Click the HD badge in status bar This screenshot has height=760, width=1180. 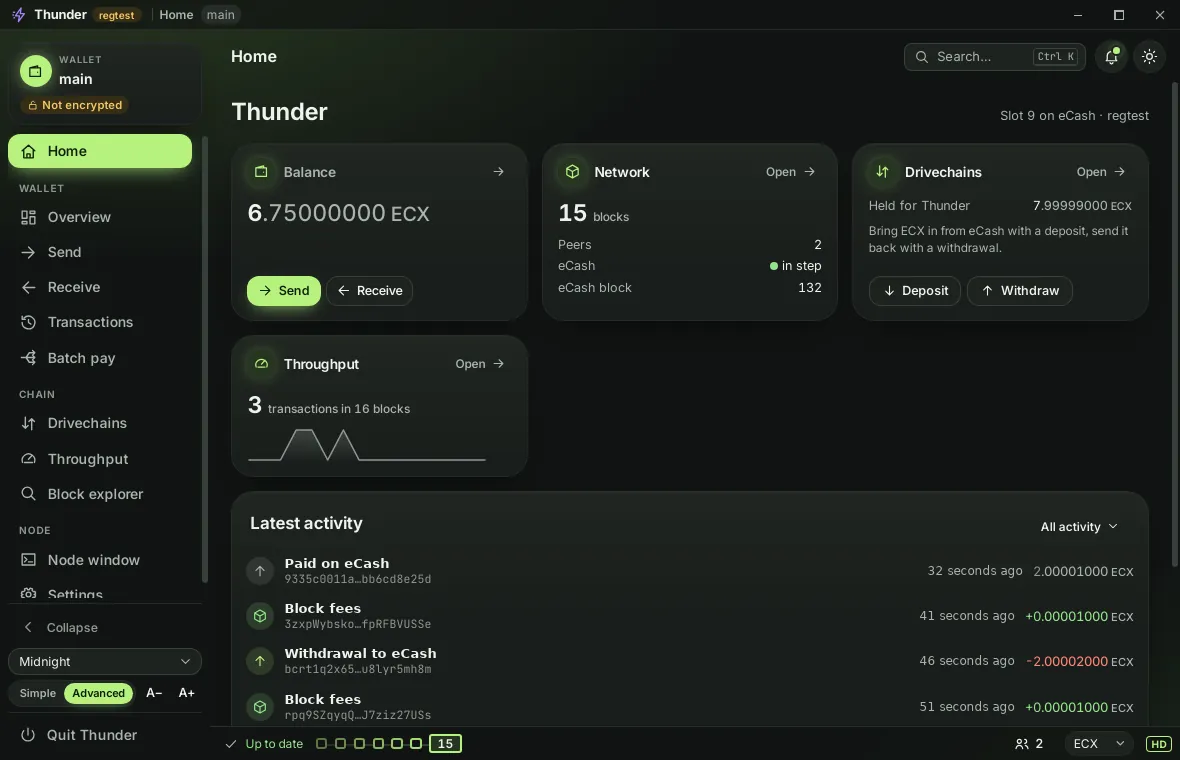pyautogui.click(x=1158, y=743)
